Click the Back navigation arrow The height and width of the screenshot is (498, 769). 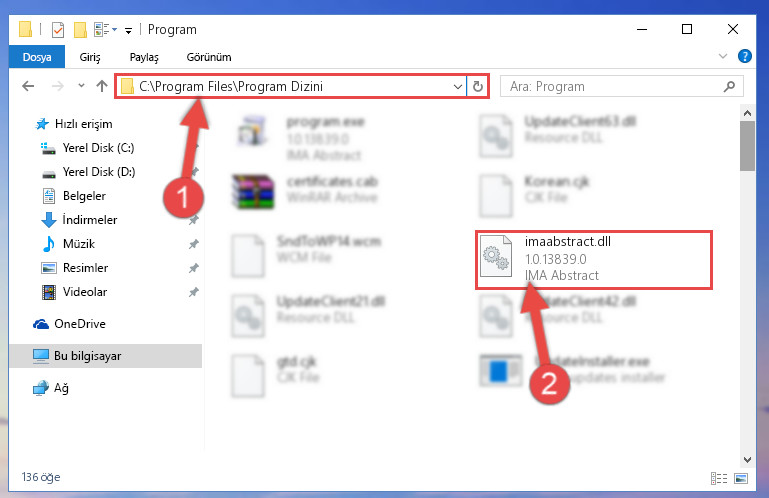tap(28, 86)
